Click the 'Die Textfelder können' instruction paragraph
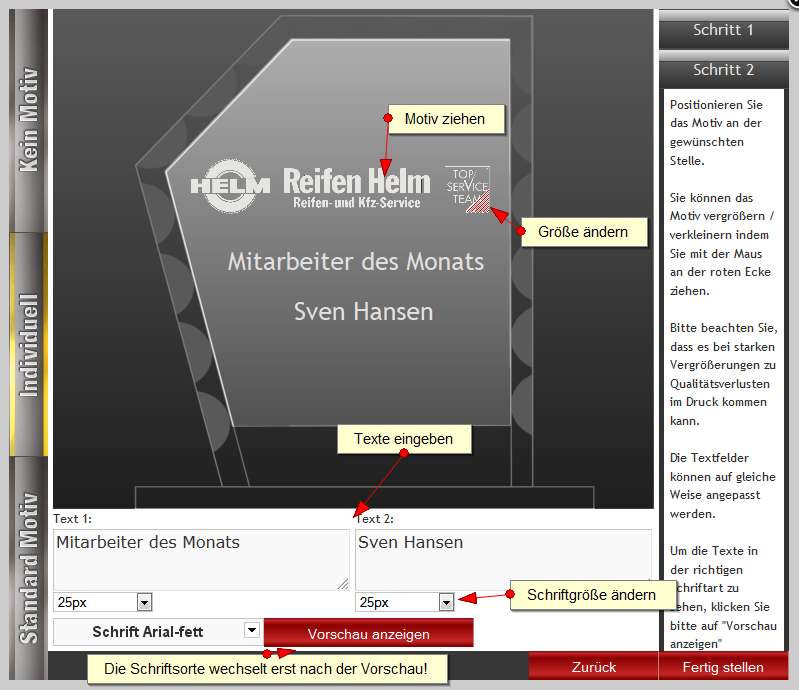799x690 pixels. tap(723, 486)
